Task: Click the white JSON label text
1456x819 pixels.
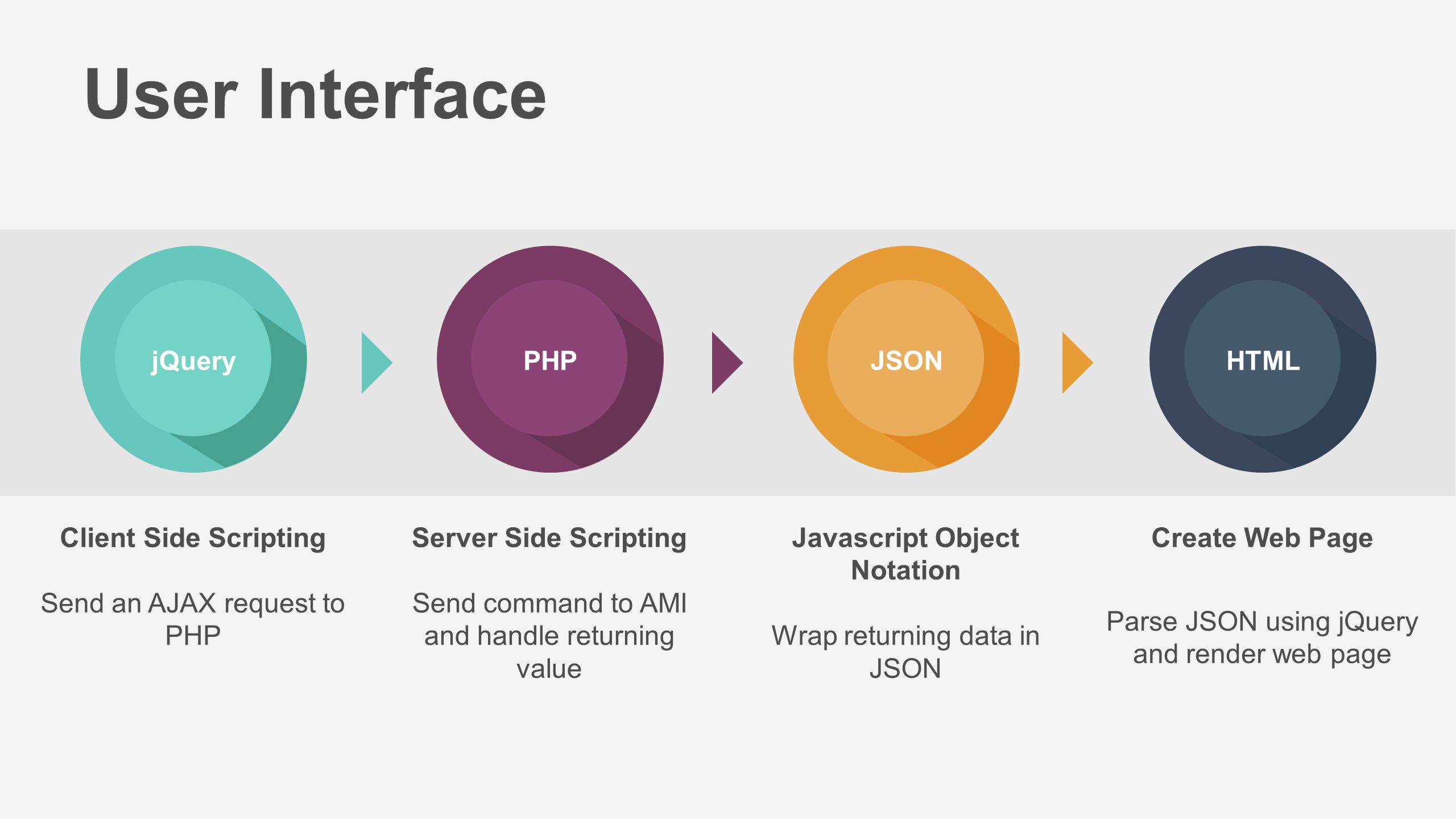Action: tap(907, 361)
